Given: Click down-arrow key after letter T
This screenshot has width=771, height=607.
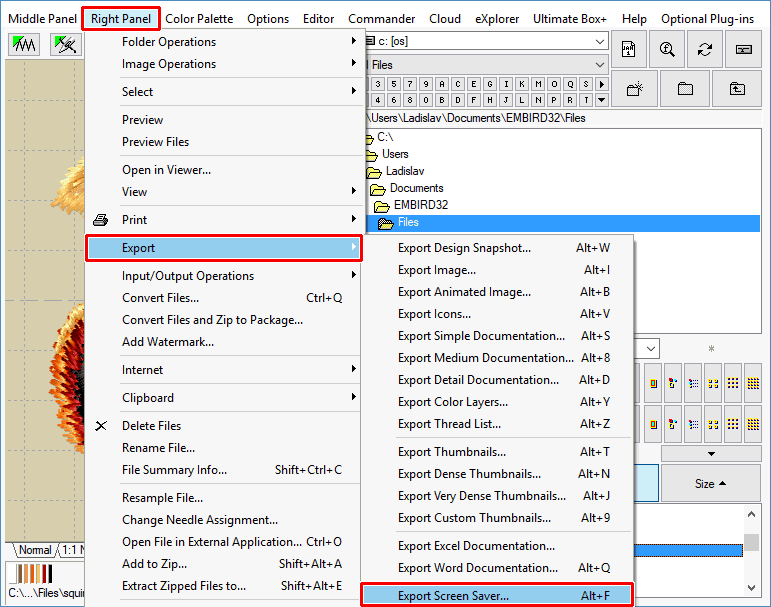Looking at the screenshot, I should point(601,100).
